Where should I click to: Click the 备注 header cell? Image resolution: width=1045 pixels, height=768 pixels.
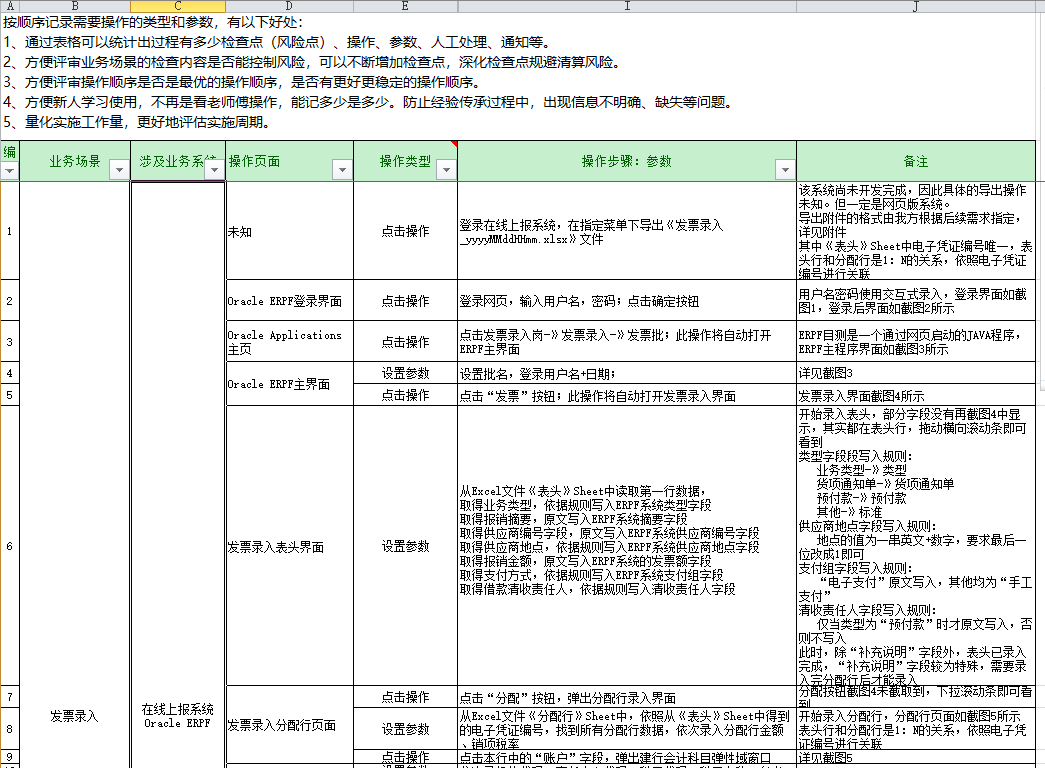(916, 161)
